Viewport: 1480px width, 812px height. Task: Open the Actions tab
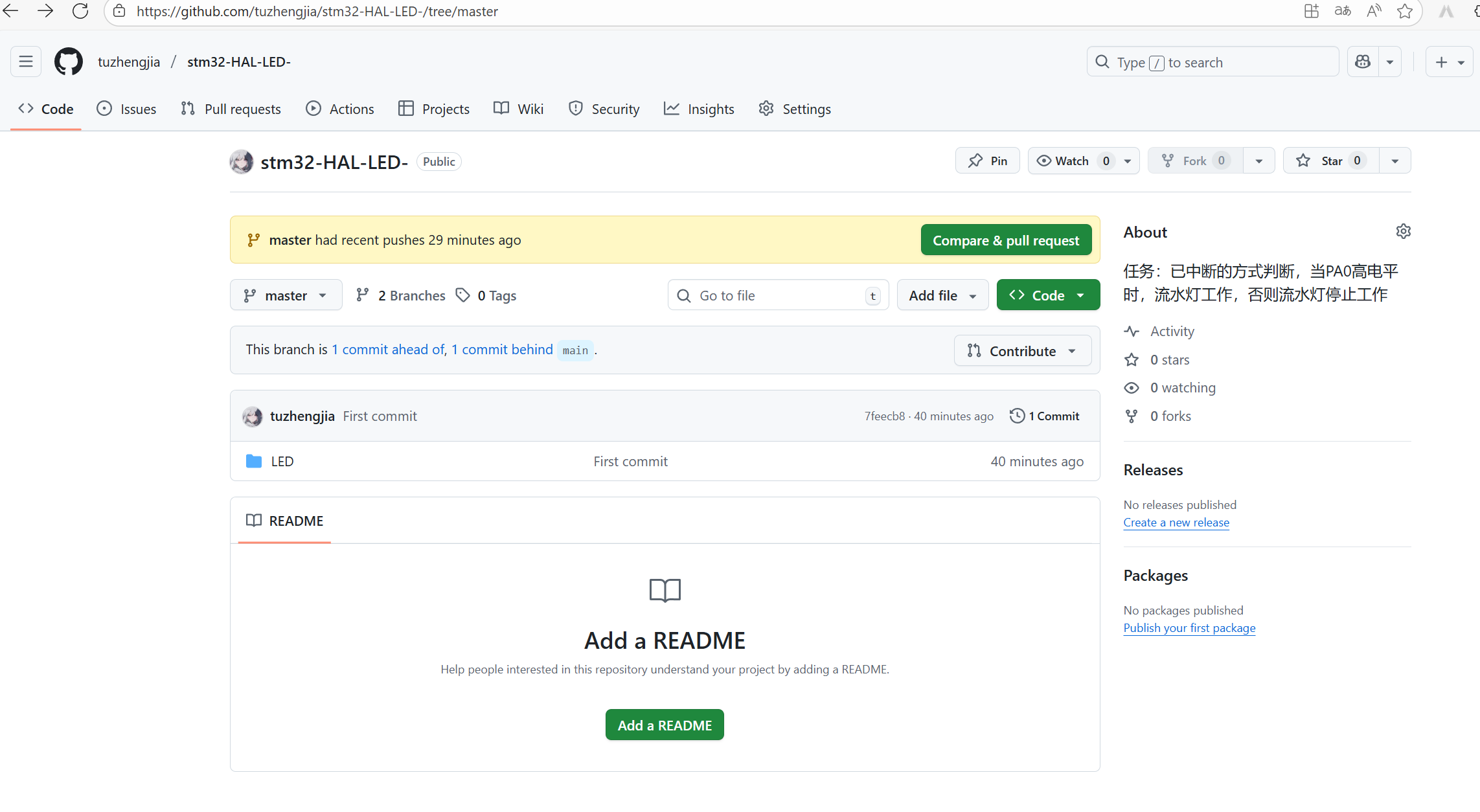pos(340,109)
